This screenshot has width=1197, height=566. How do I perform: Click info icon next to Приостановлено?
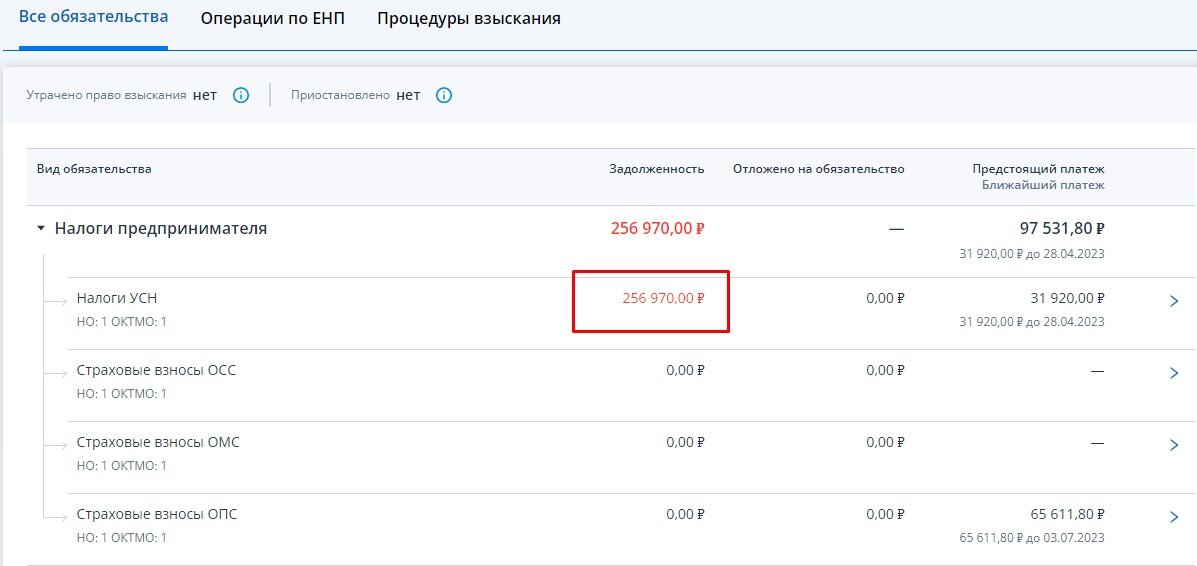[444, 95]
